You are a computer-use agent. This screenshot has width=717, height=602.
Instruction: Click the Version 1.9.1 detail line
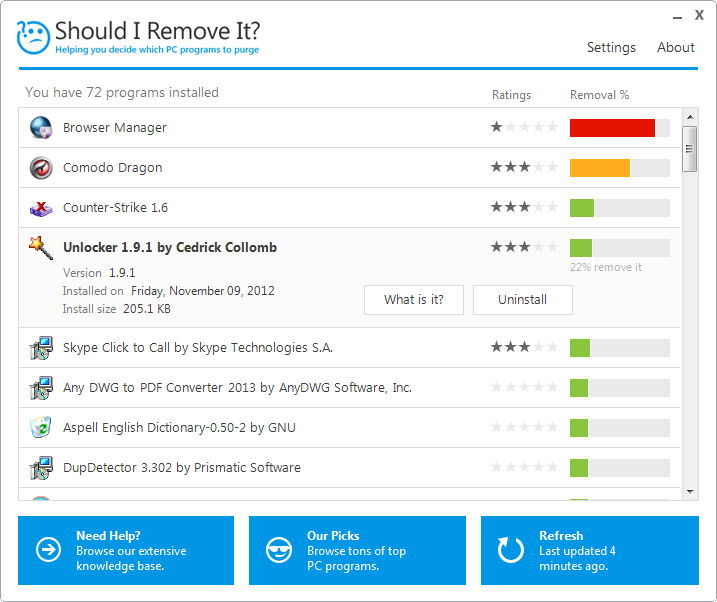click(99, 273)
